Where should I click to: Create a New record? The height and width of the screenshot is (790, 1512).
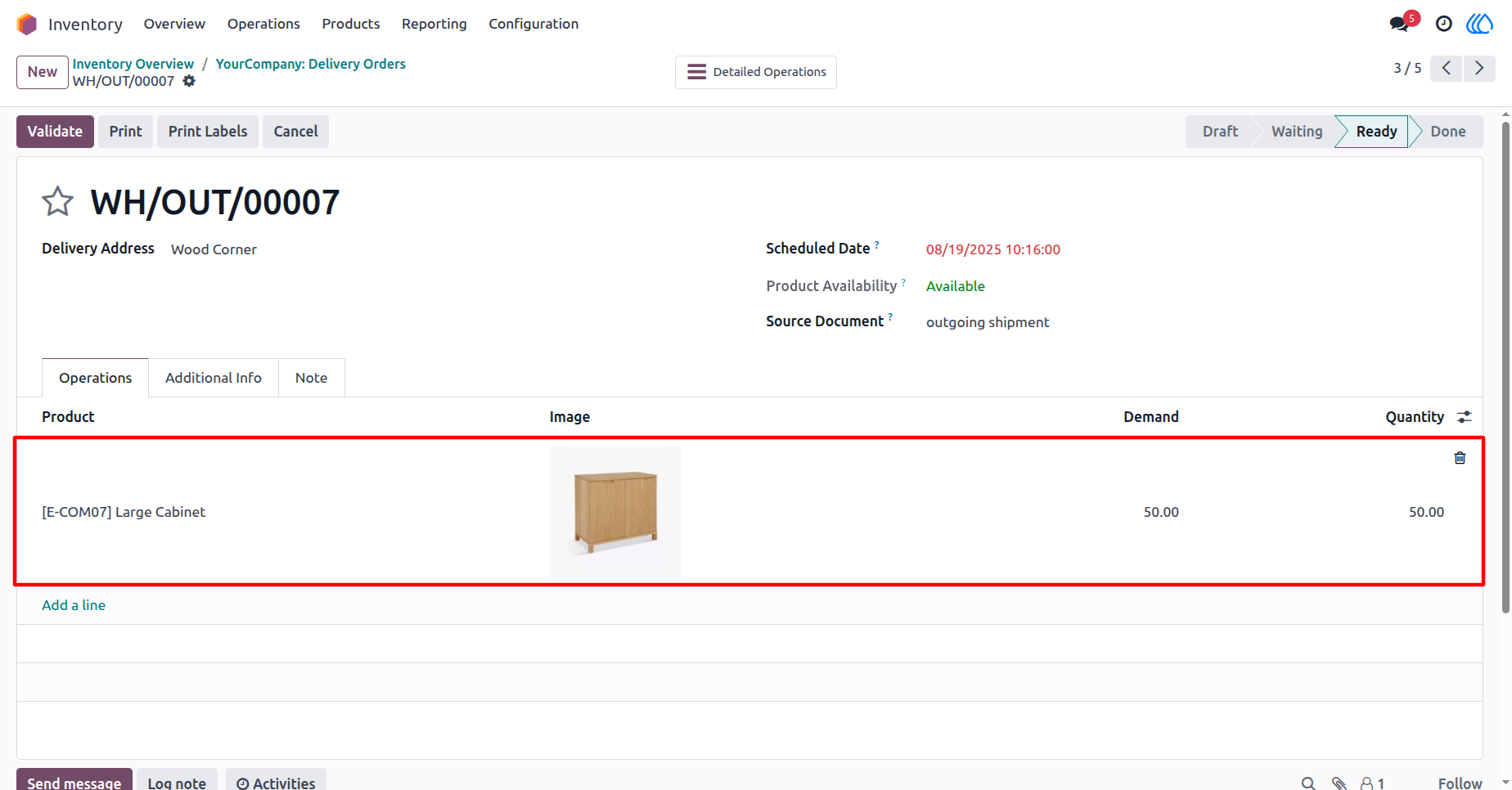[43, 72]
